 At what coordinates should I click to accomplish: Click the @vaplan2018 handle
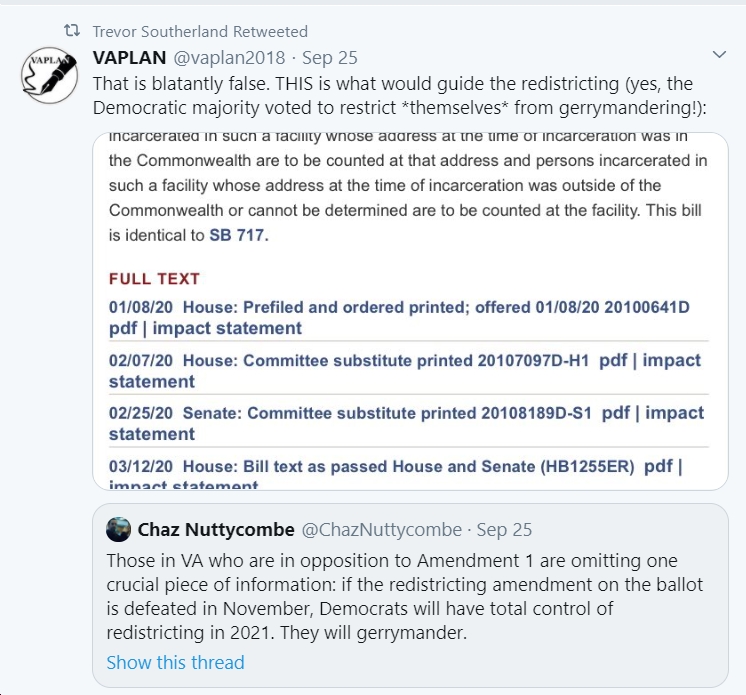pos(229,58)
